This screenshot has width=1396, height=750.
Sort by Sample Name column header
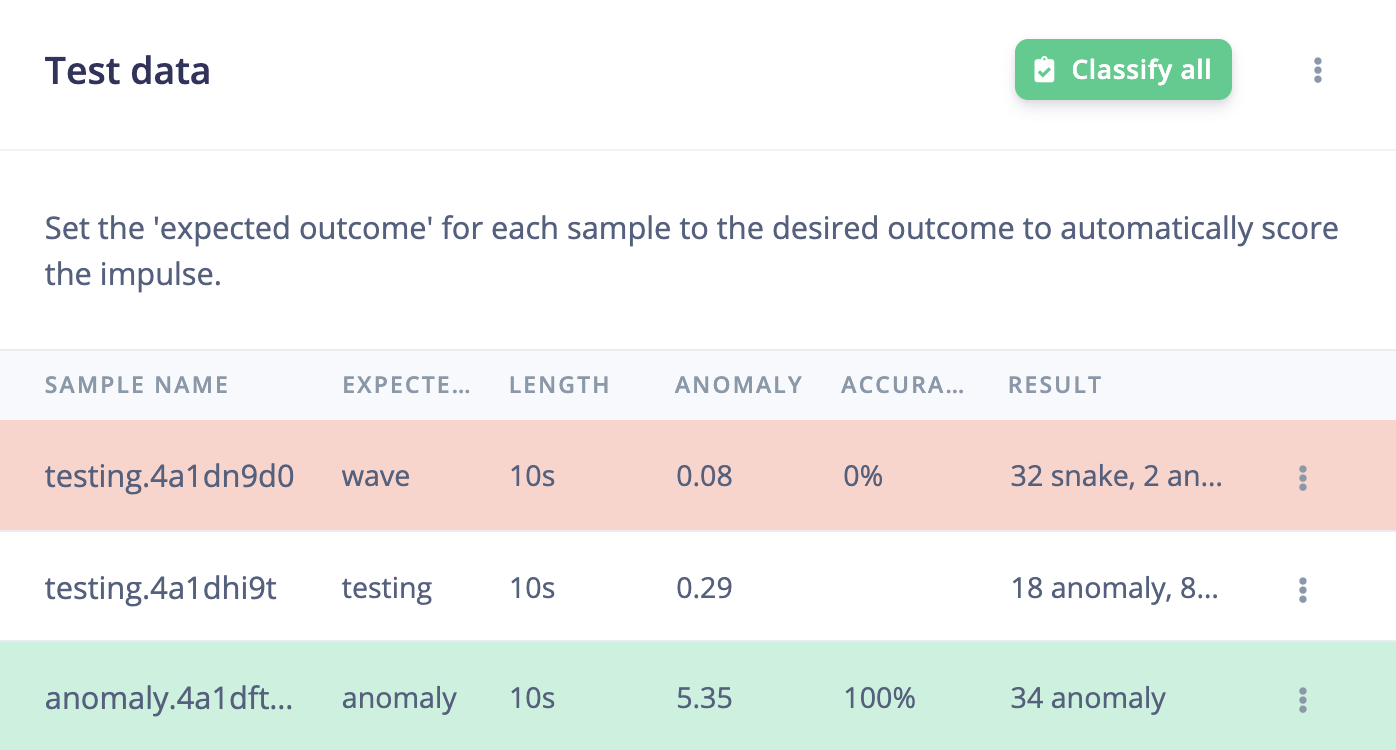tap(137, 385)
